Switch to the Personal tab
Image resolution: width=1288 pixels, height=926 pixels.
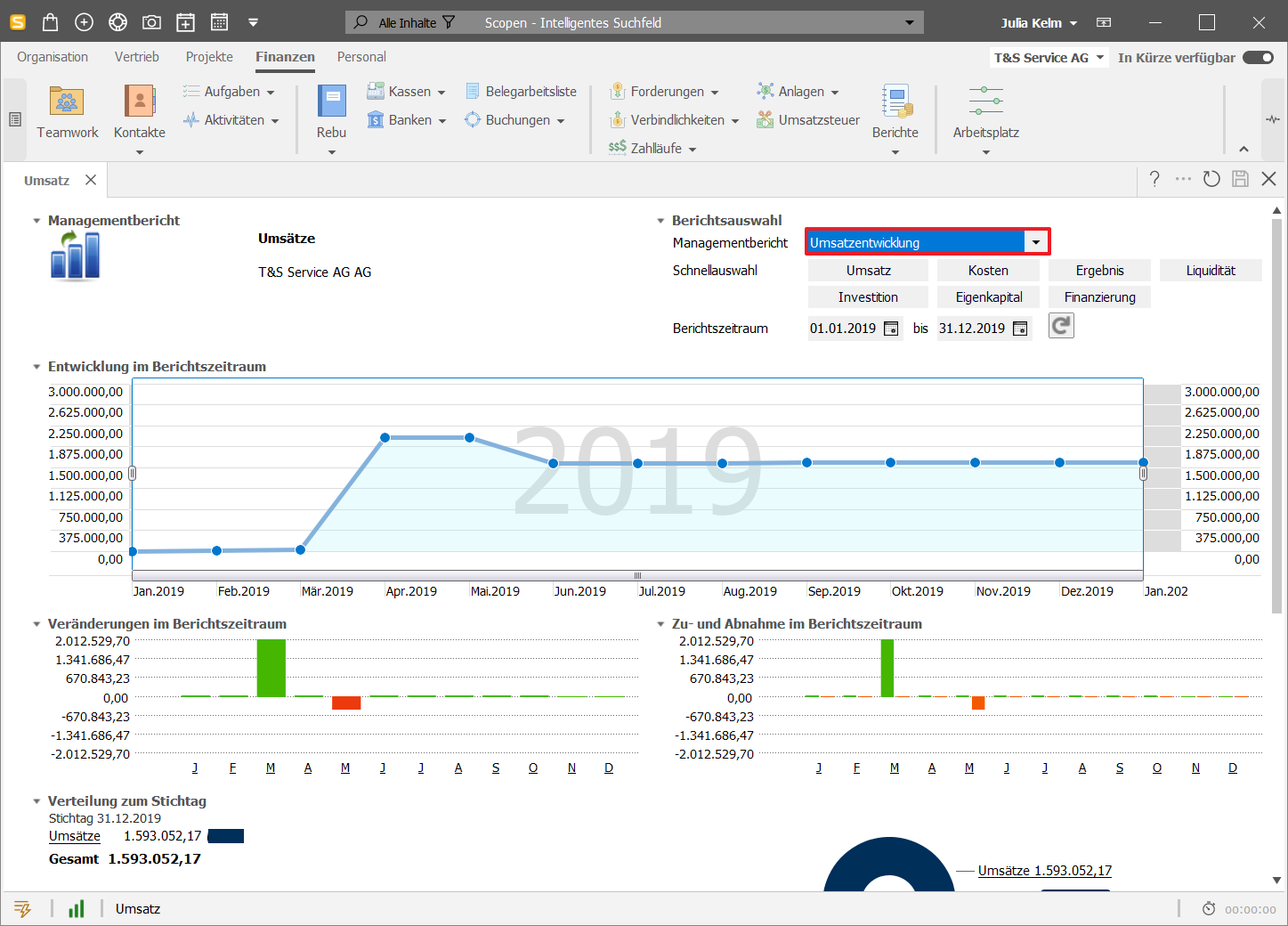(361, 57)
